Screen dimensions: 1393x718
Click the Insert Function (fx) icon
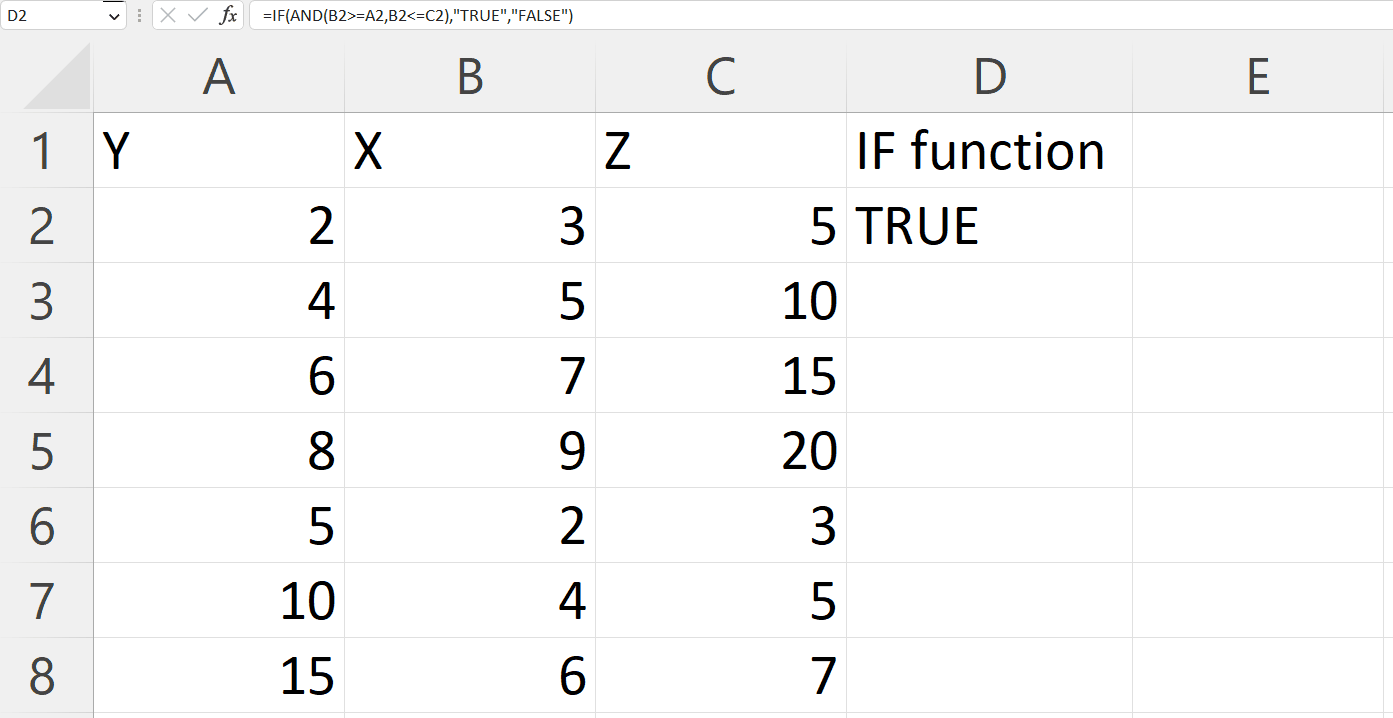pos(229,15)
